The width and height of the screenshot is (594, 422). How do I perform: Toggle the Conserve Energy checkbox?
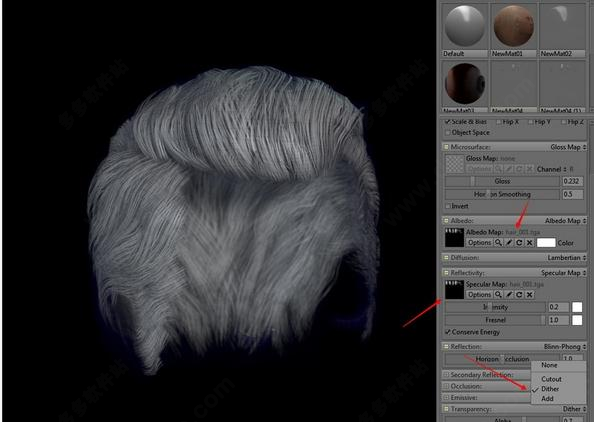click(447, 332)
